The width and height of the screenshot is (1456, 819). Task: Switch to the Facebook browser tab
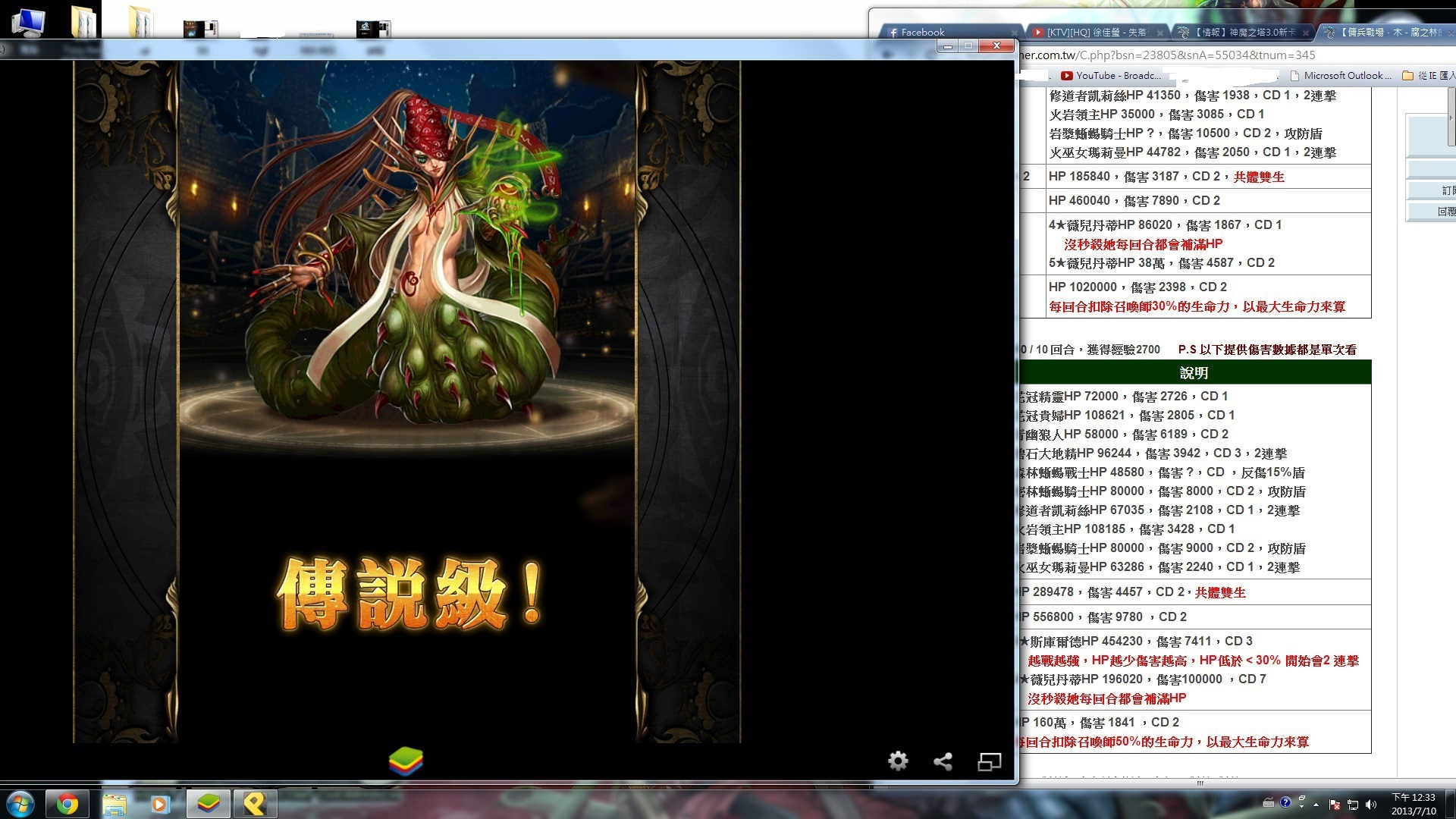point(922,33)
